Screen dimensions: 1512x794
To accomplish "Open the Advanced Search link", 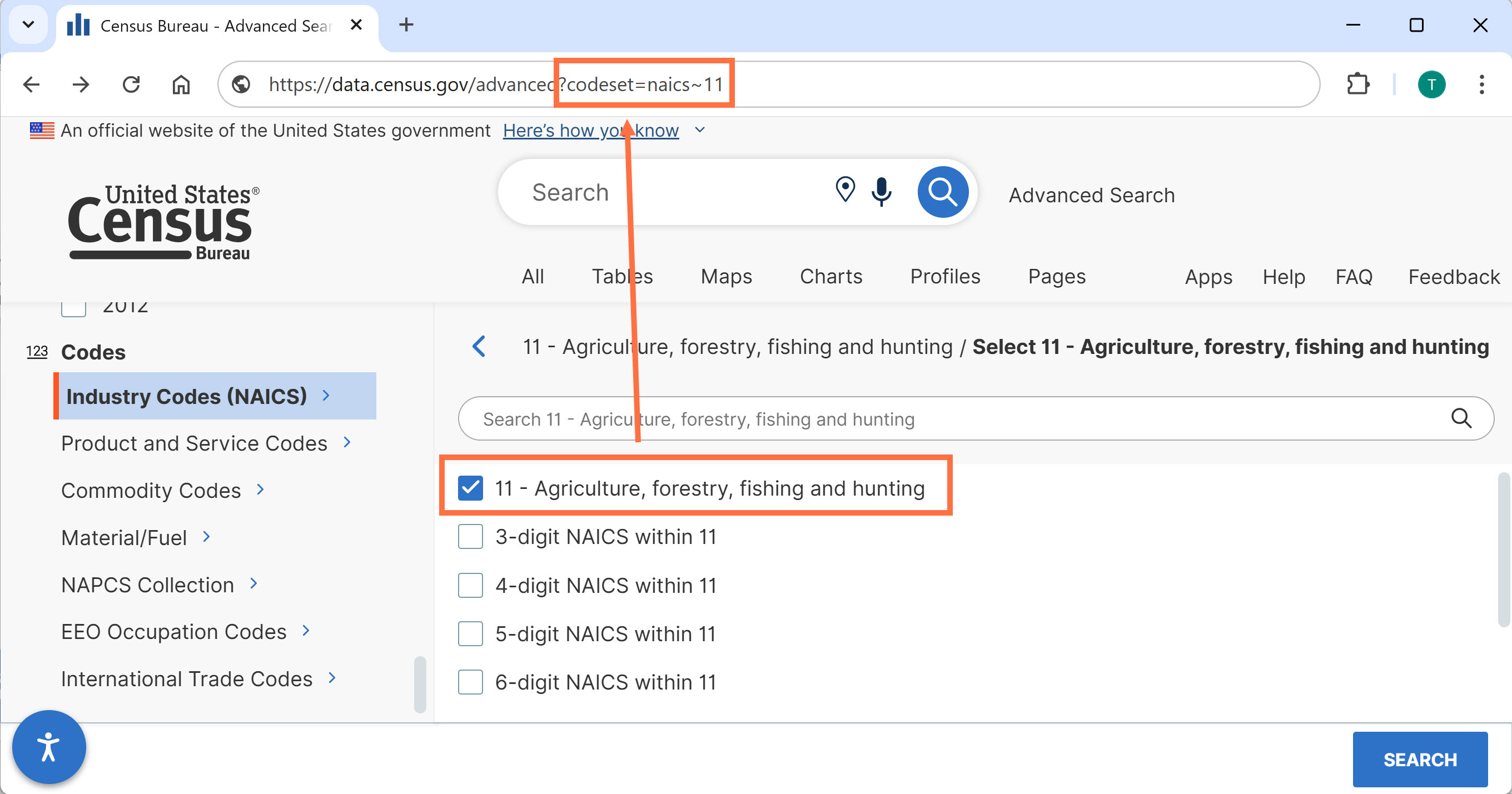I will (1091, 195).
